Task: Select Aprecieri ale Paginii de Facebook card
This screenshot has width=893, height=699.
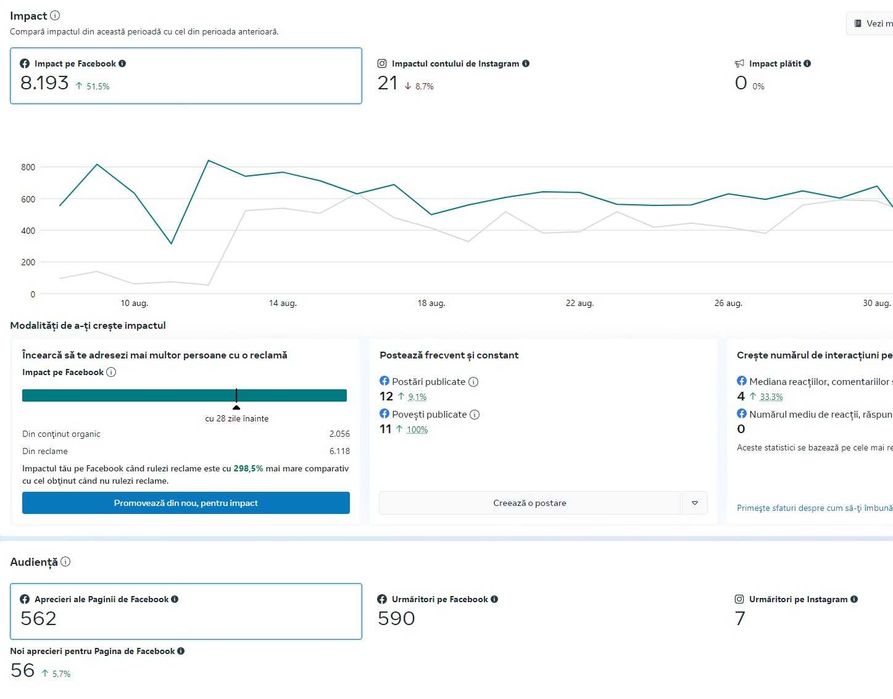Action: (x=186, y=611)
